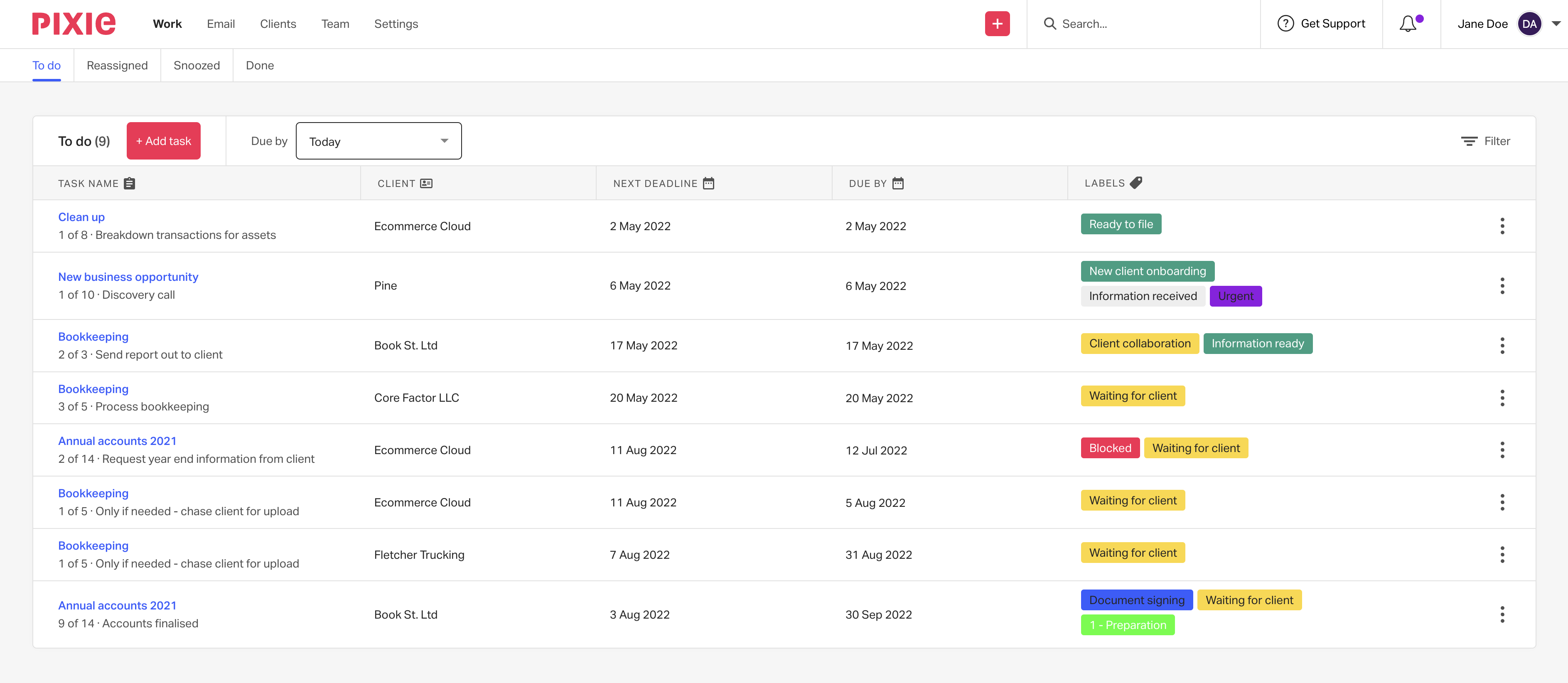Image resolution: width=1568 pixels, height=683 pixels.
Task: Open the three-dot menu for Clean up
Action: pos(1502,226)
